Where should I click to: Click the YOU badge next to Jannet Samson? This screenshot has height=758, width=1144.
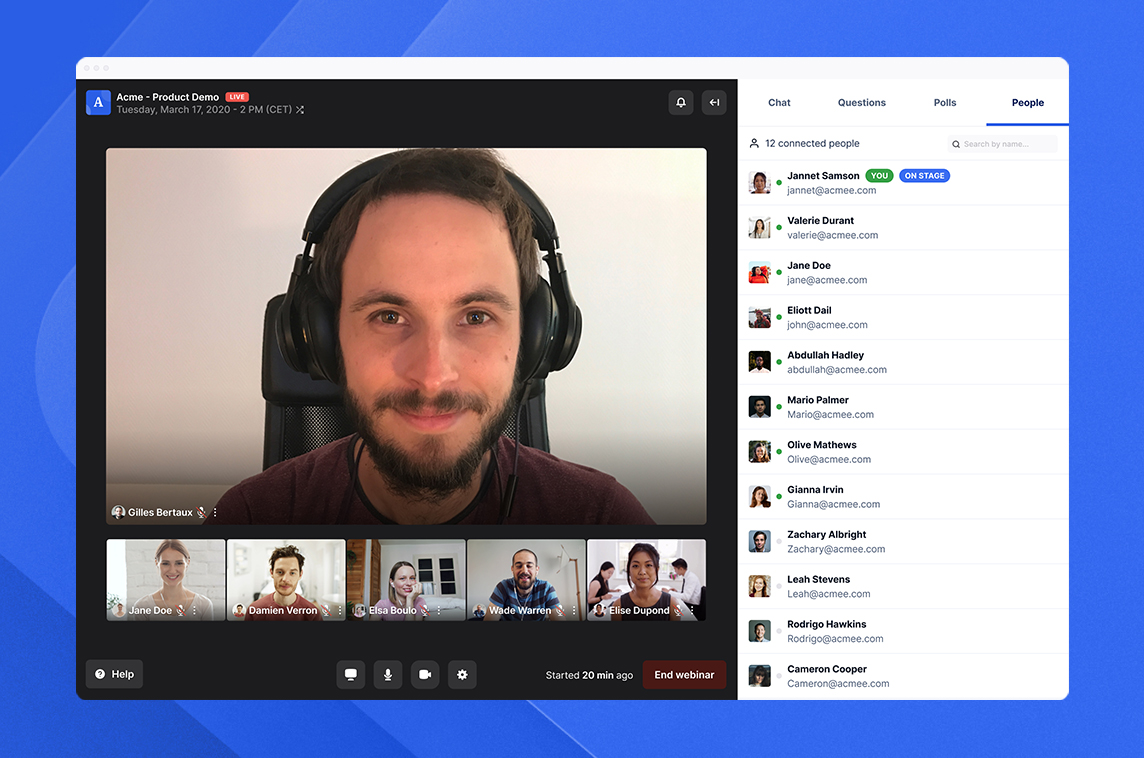(879, 176)
